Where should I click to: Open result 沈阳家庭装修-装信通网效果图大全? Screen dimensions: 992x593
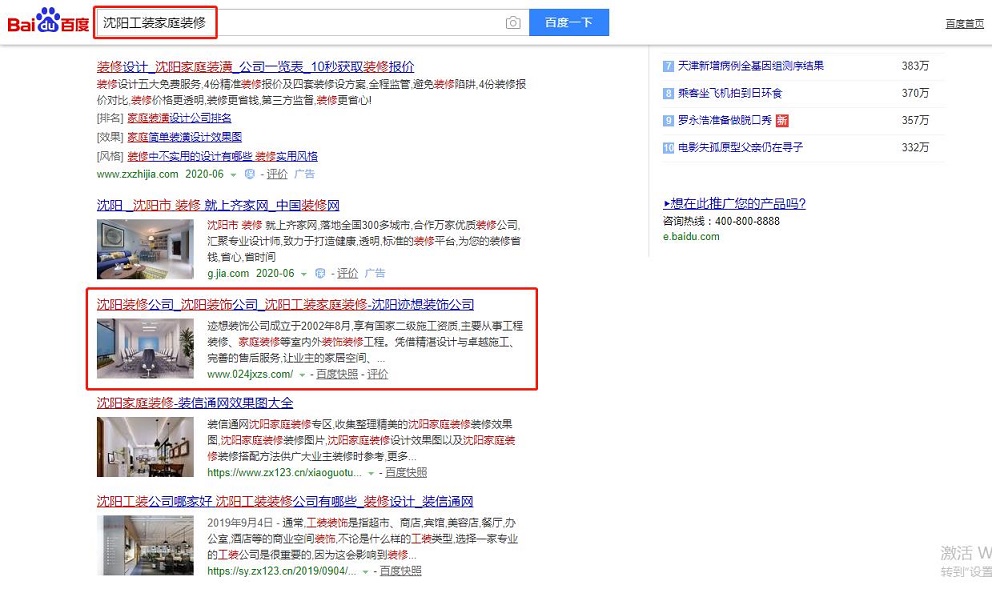point(195,403)
